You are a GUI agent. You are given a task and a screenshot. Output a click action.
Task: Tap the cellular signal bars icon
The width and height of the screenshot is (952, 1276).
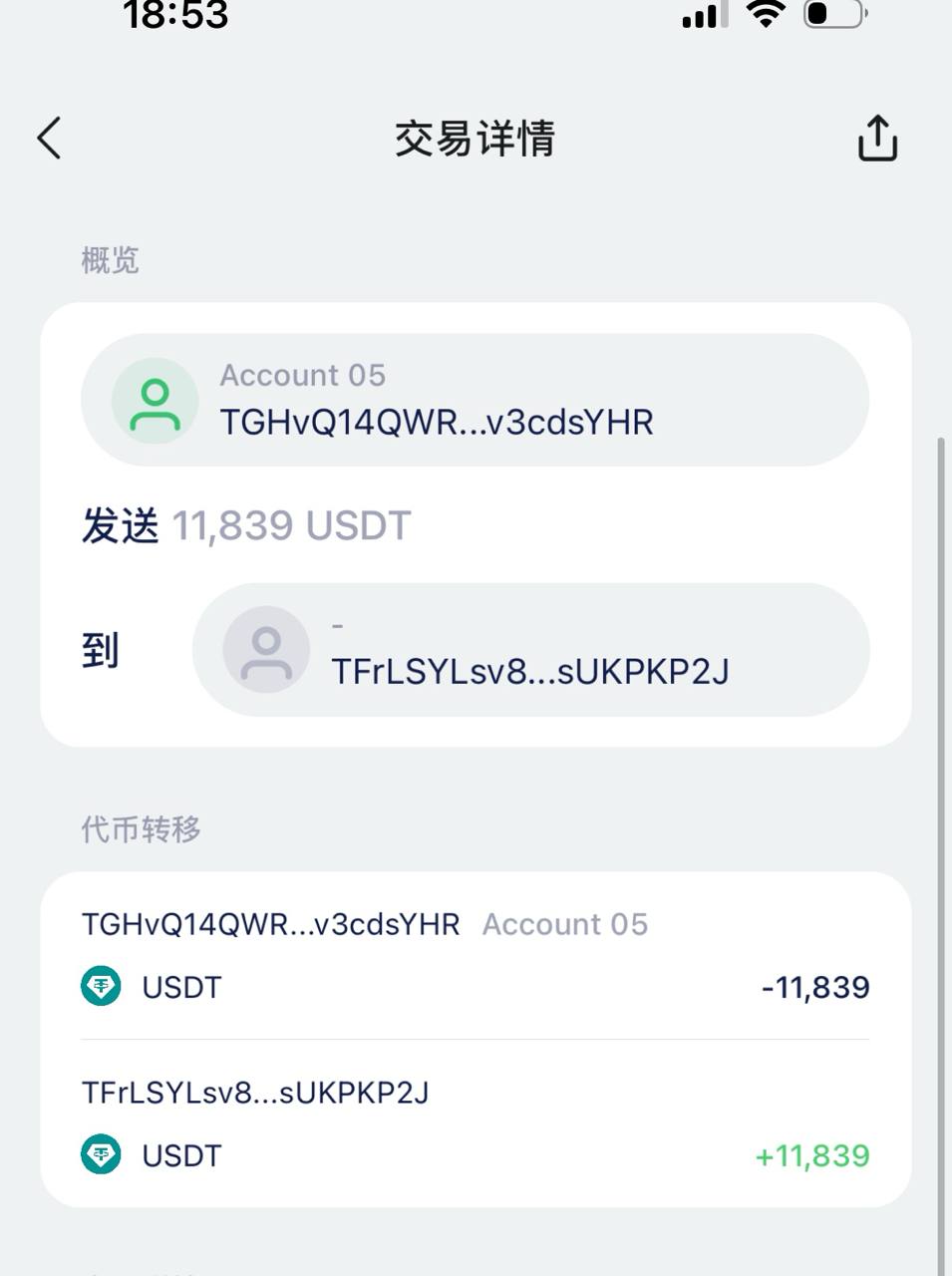tap(701, 16)
